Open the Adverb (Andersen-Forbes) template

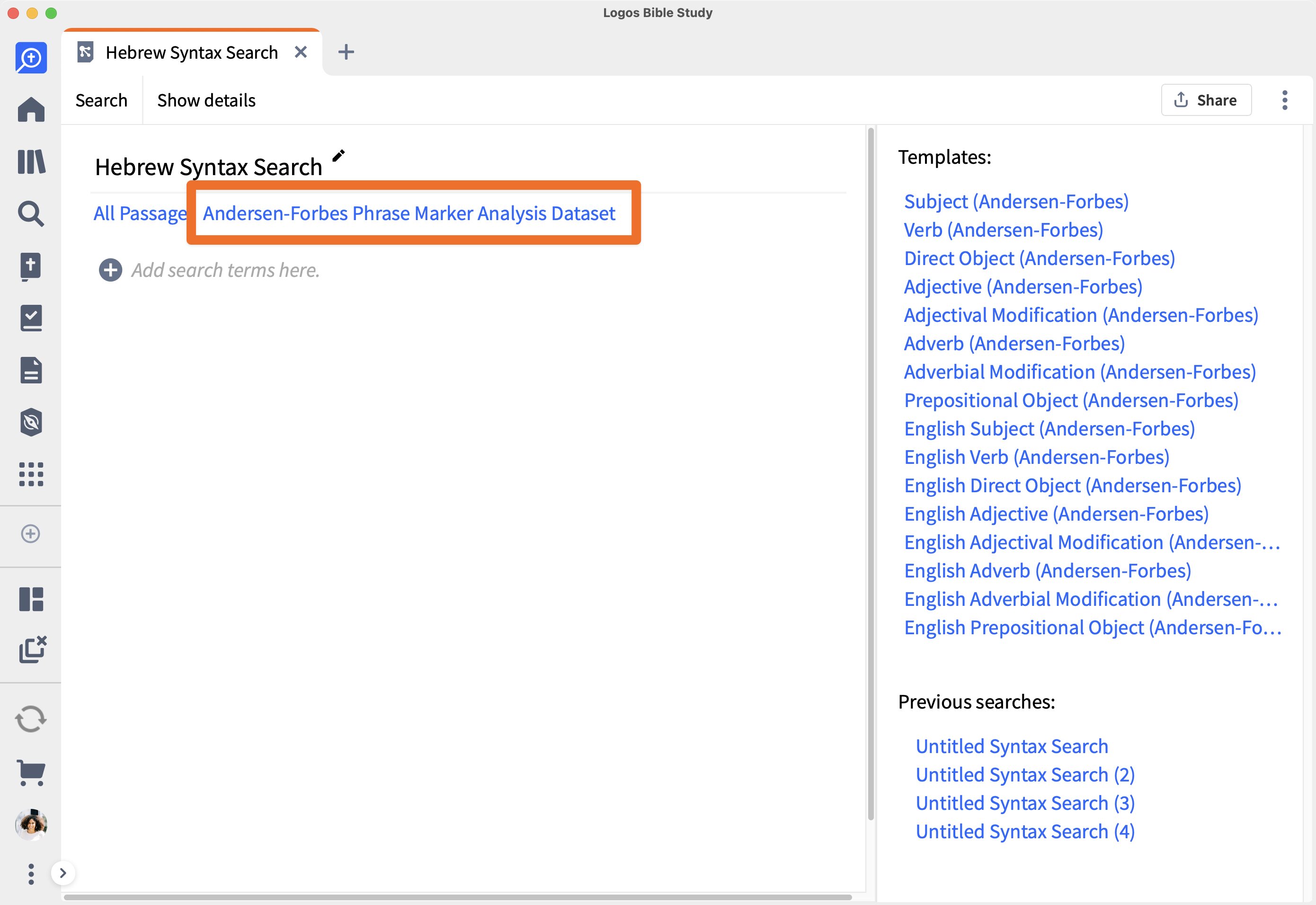1014,343
